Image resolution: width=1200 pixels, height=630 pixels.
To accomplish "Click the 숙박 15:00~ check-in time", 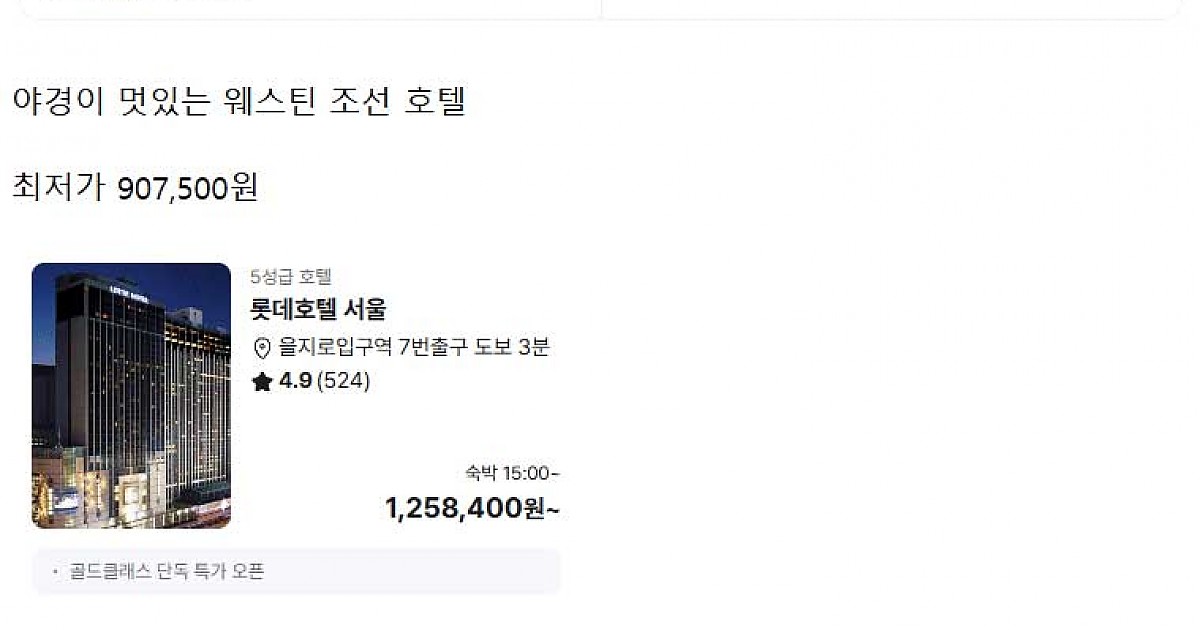I will pyautogui.click(x=512, y=473).
